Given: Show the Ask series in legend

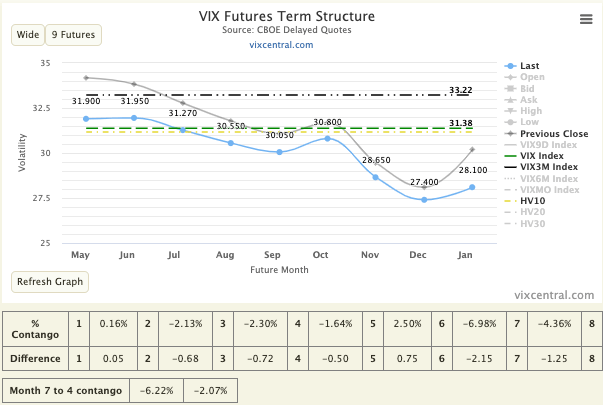Looking at the screenshot, I should tap(530, 100).
